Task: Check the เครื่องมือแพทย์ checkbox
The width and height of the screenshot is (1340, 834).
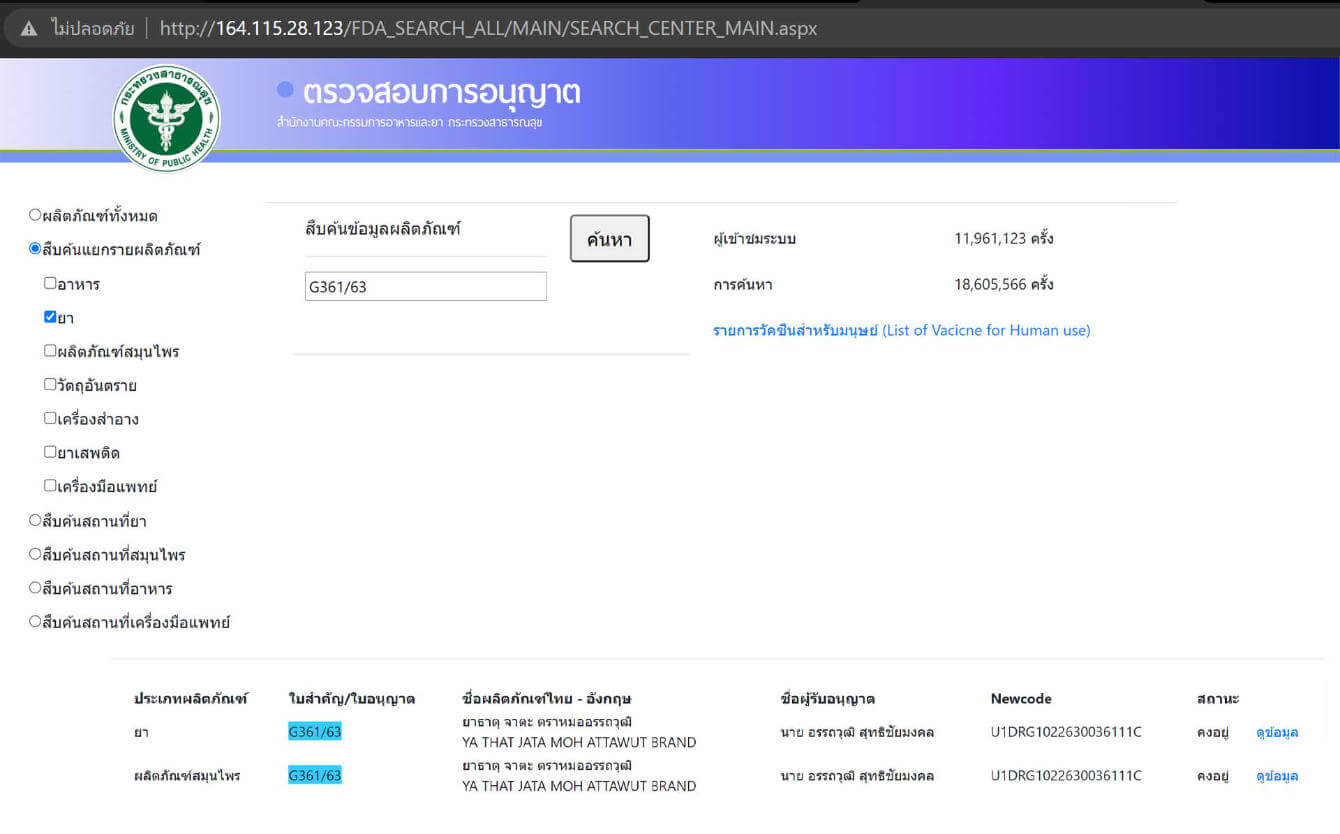Action: [50, 486]
